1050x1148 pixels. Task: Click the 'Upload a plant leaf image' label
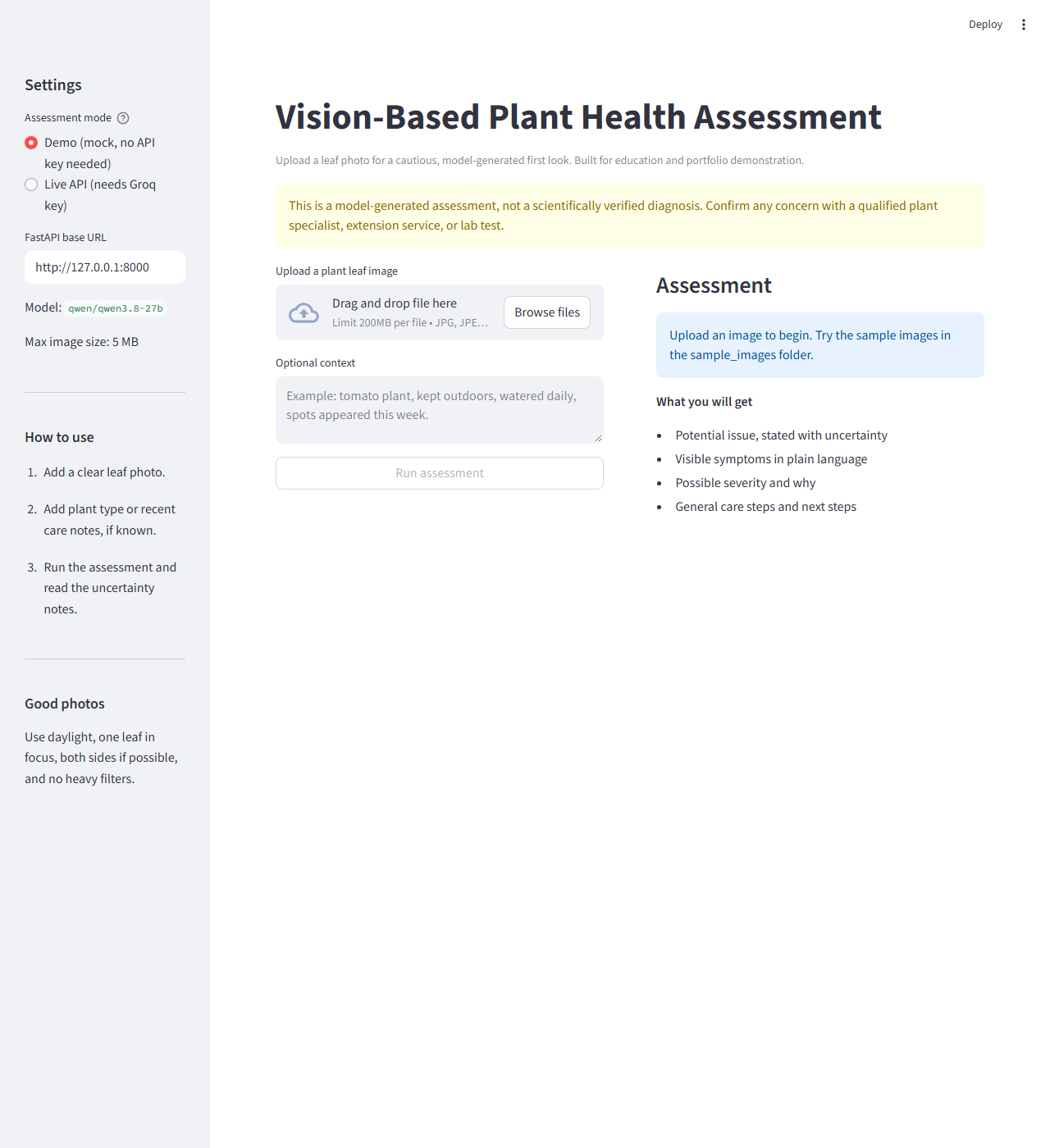pyautogui.click(x=336, y=271)
